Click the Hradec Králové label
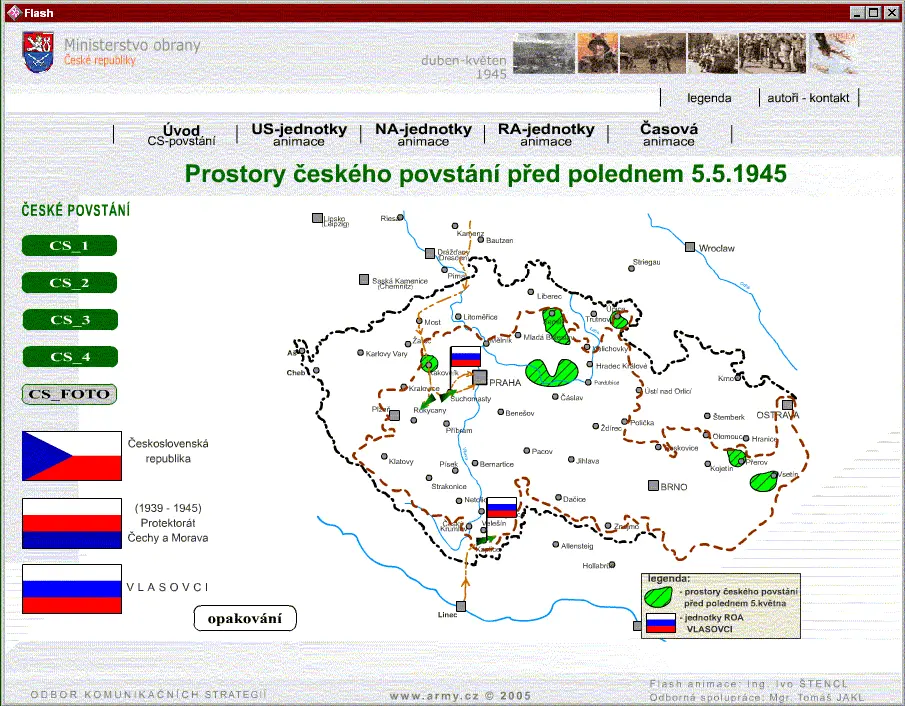Screen dimensions: 905x706 coord(622,366)
